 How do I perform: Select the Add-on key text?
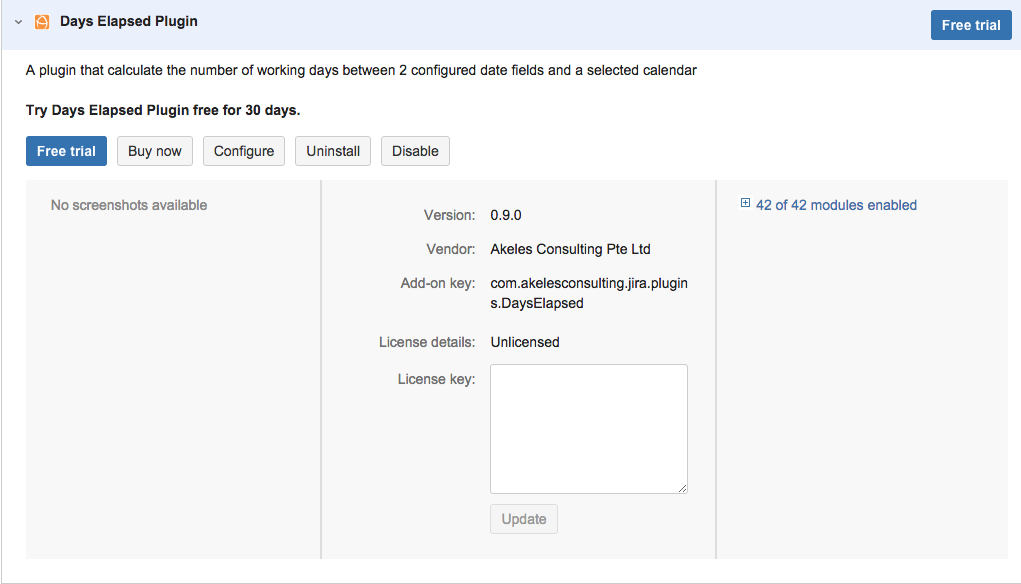(588, 292)
